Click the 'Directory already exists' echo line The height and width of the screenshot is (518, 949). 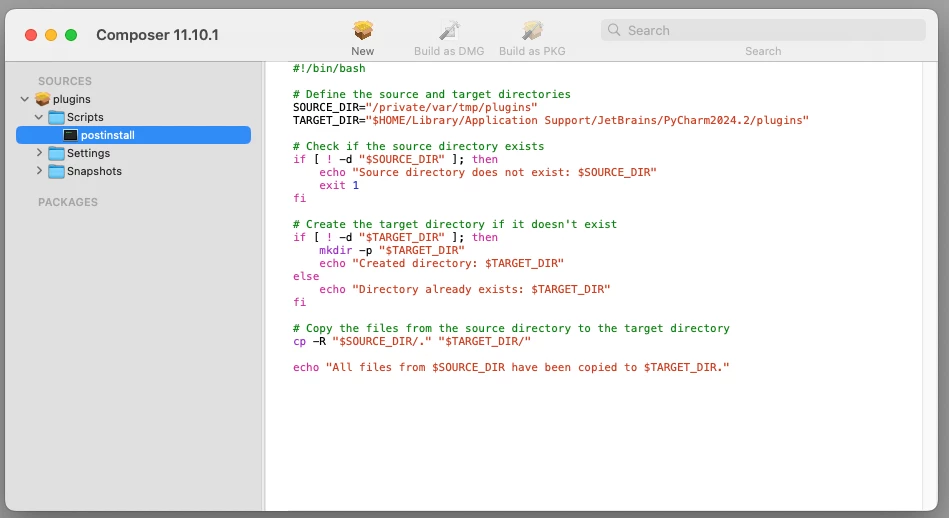pyautogui.click(x=465, y=289)
